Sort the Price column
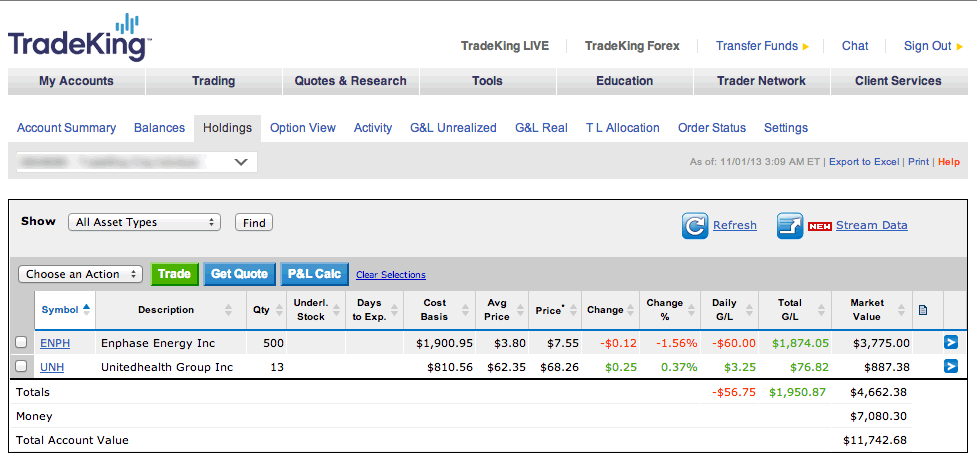Viewport: 977px width, 461px height. pyautogui.click(x=573, y=310)
